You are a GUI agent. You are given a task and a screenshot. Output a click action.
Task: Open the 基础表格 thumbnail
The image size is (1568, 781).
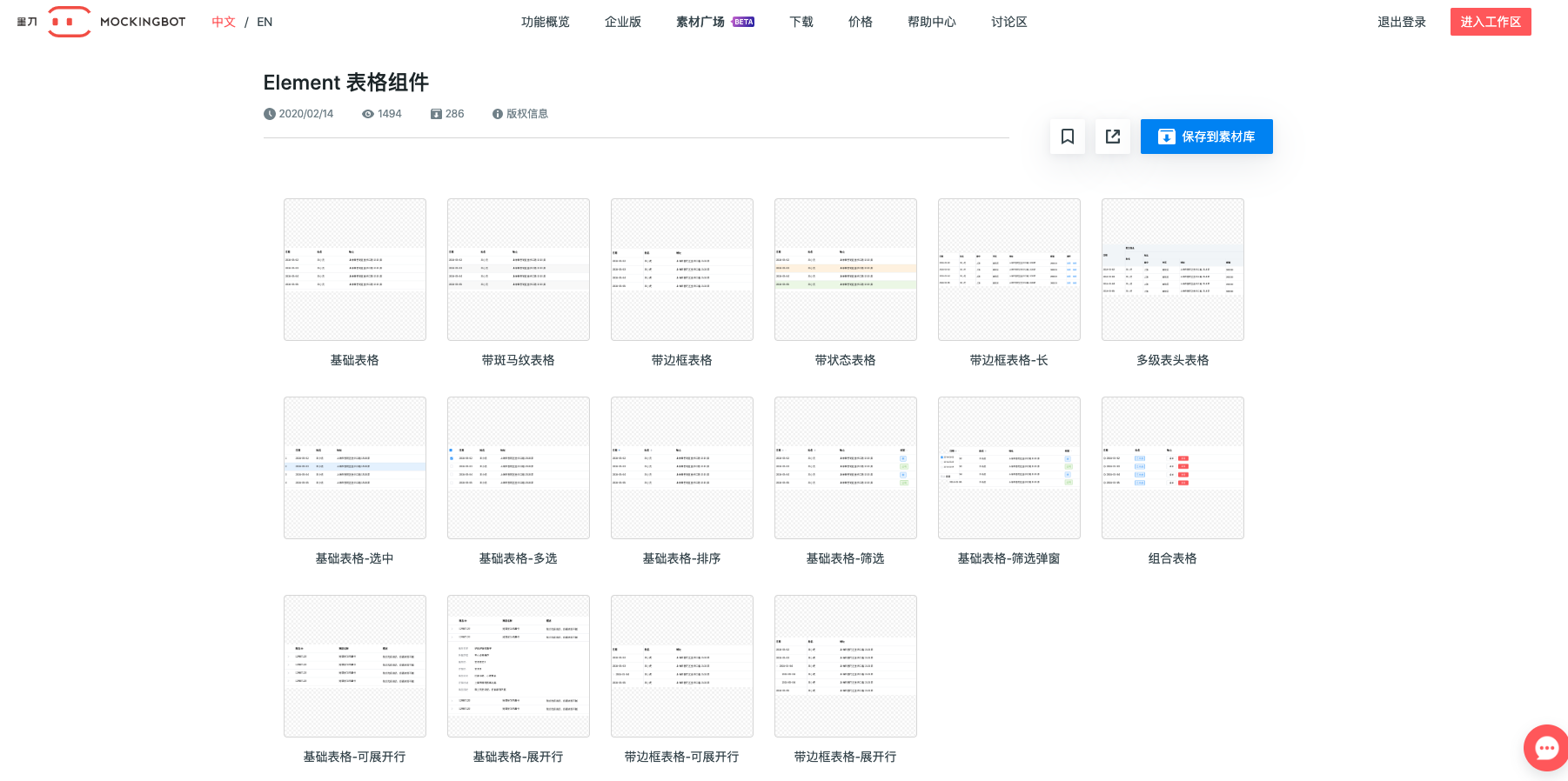(x=355, y=270)
